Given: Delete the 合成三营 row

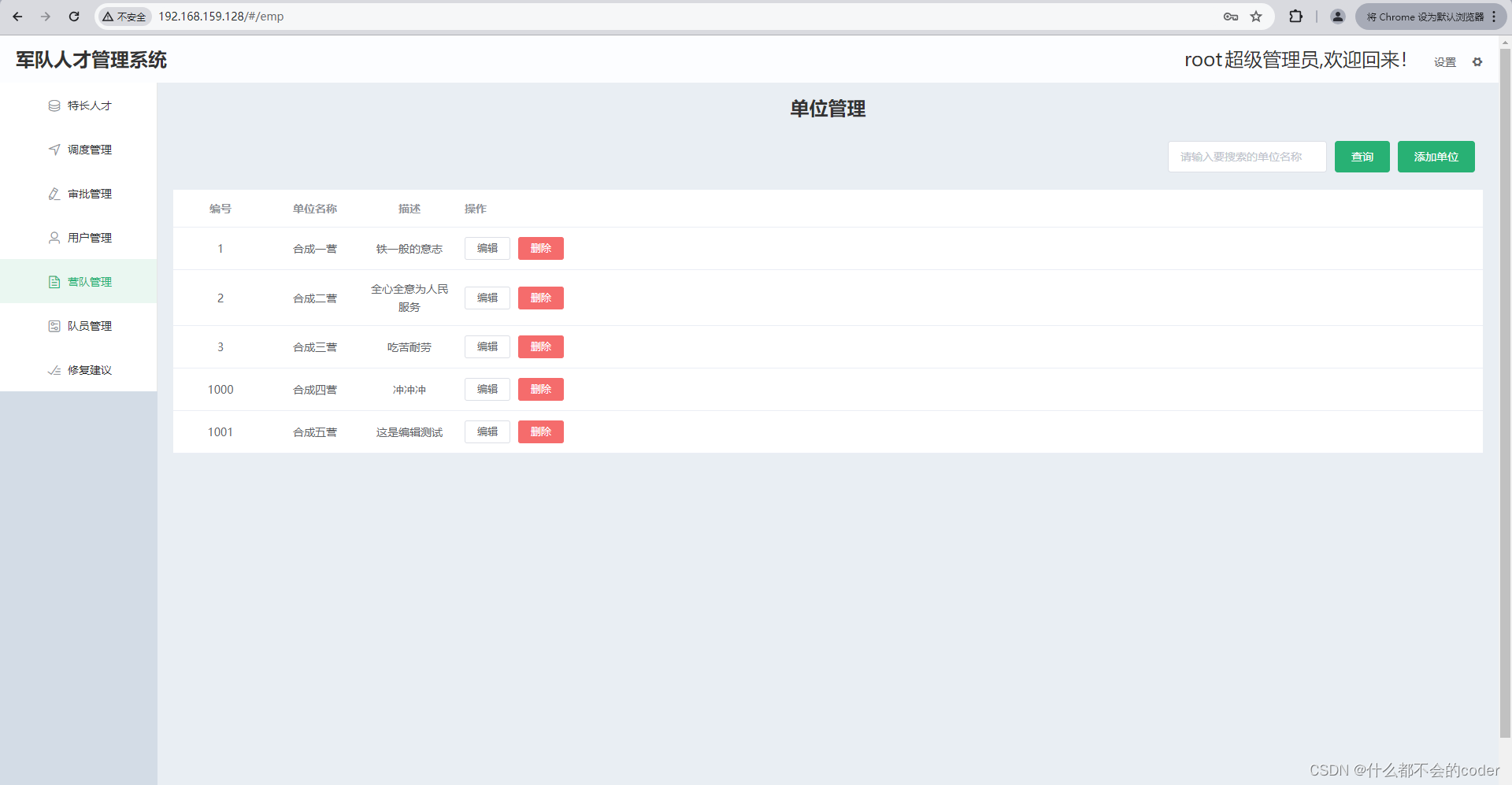Looking at the screenshot, I should 541,347.
